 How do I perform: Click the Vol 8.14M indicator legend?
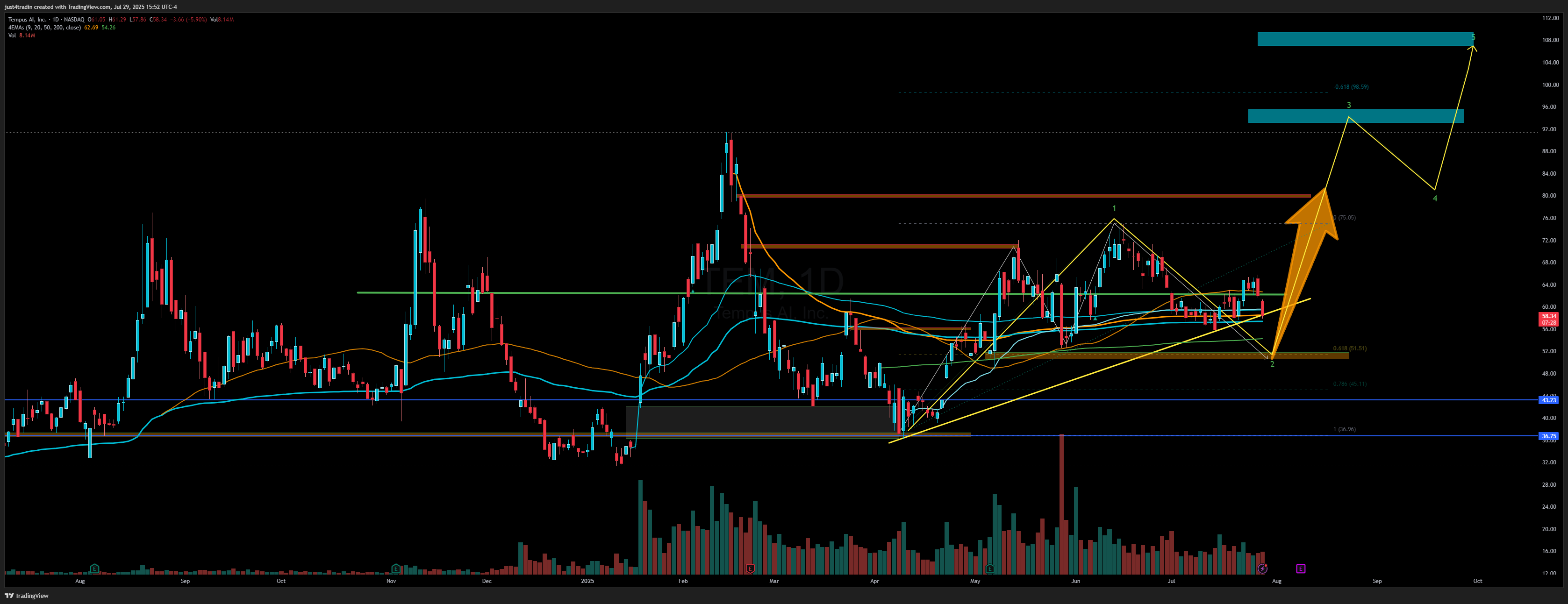click(x=22, y=36)
